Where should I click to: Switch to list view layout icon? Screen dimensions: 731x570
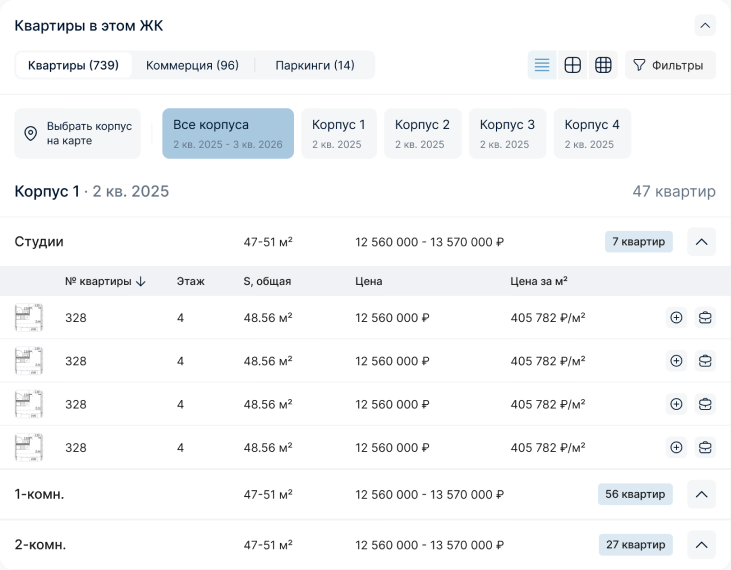click(542, 65)
